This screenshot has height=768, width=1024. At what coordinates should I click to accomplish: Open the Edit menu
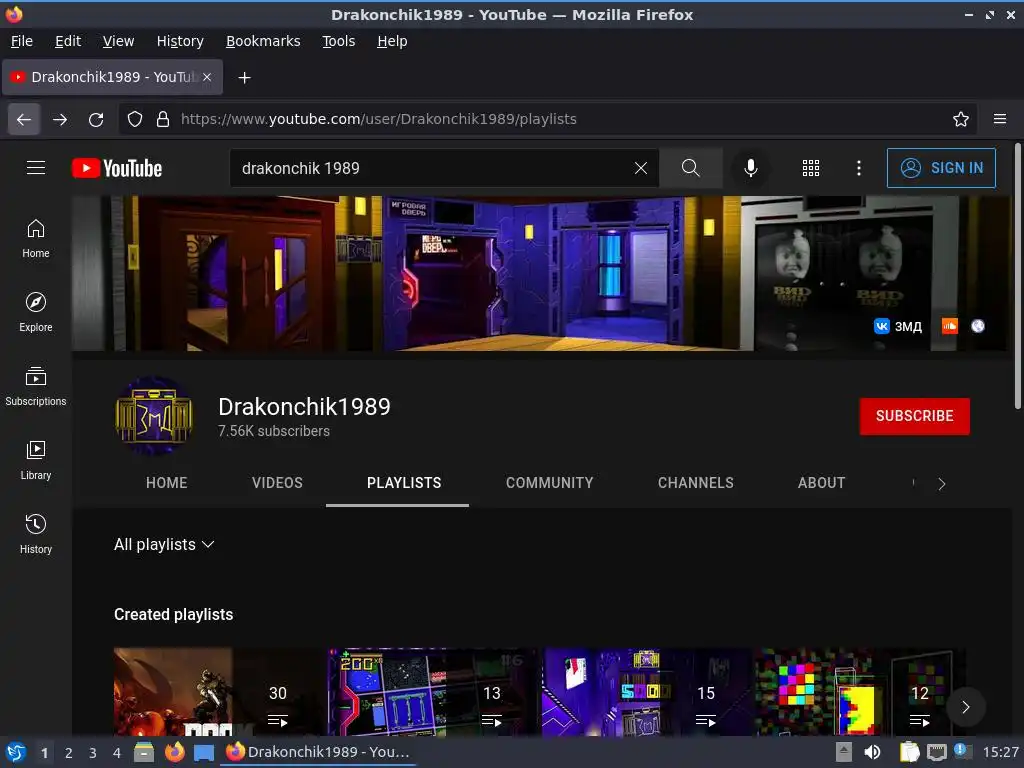coord(68,41)
